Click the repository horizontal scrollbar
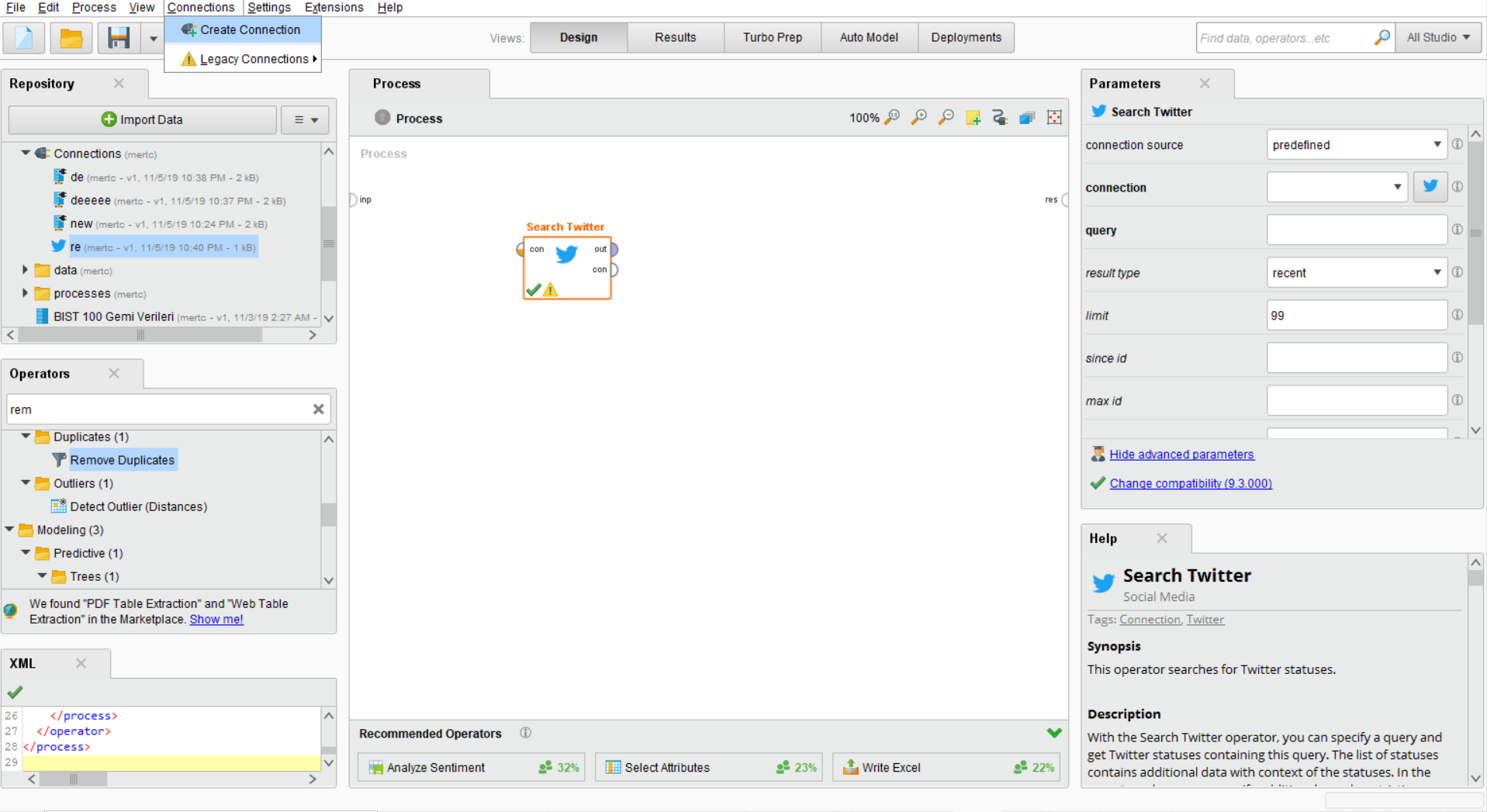Viewport: 1487px width, 812px height. point(140,335)
